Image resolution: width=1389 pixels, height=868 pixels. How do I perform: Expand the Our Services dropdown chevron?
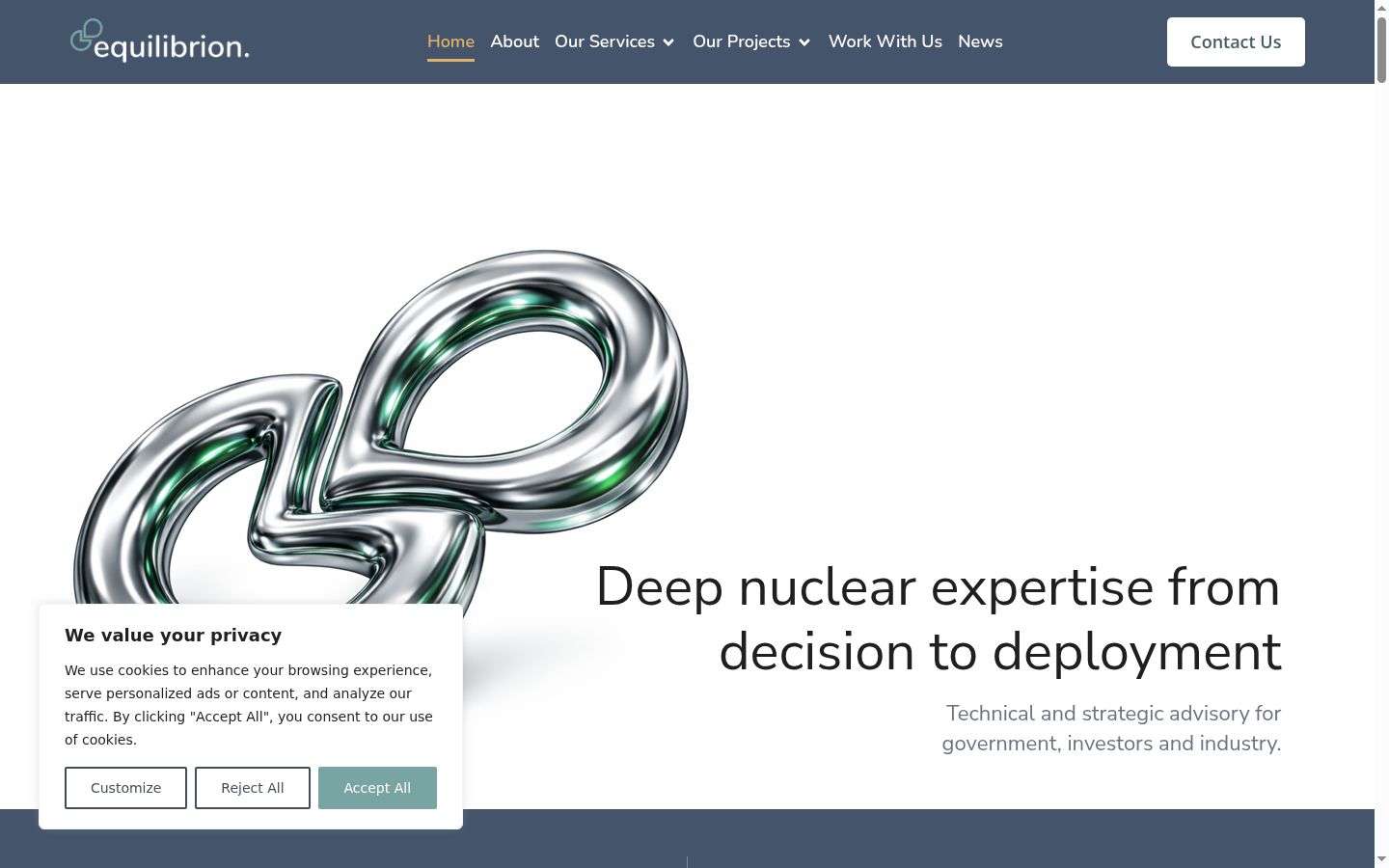(668, 42)
